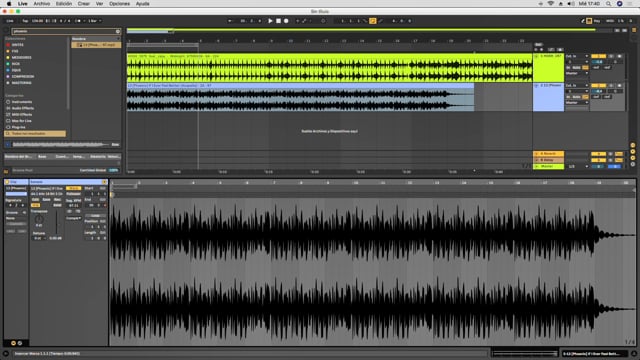Open the Archivo menu

pyautogui.click(x=42, y=4)
